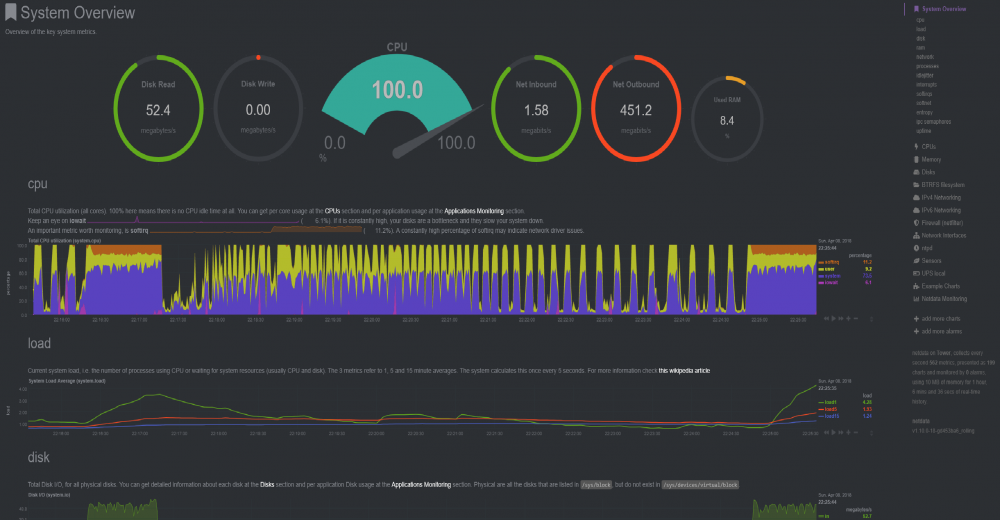This screenshot has width=1000, height=520.
Task: Follow the CPUs link in cpu description
Action: pos(332,211)
